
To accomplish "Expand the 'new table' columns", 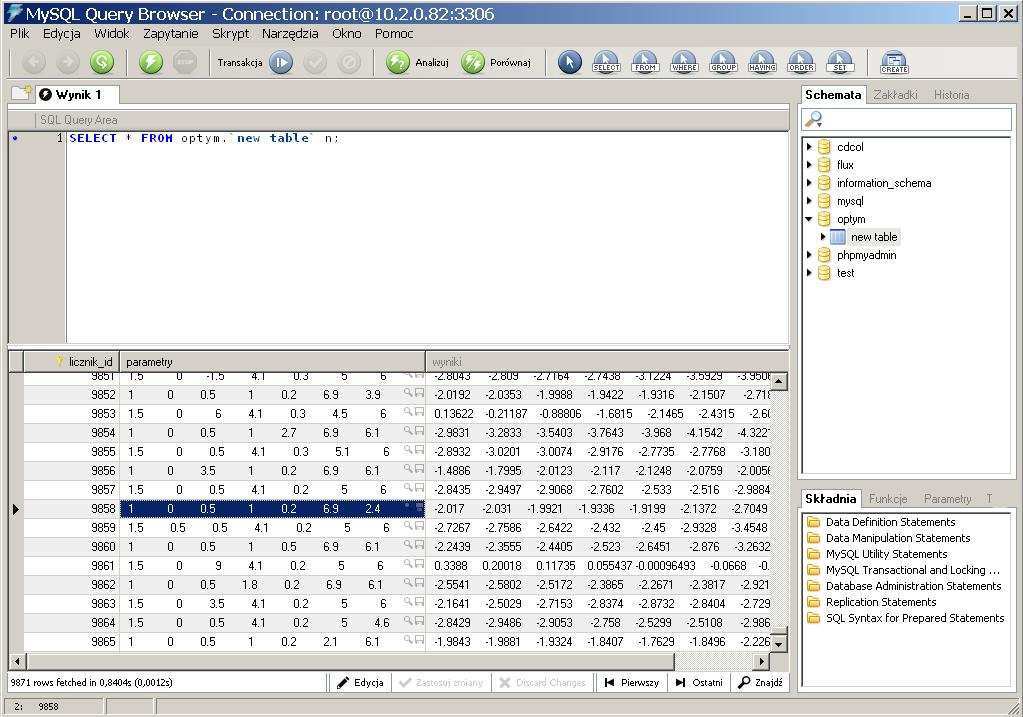I will click(x=823, y=237).
